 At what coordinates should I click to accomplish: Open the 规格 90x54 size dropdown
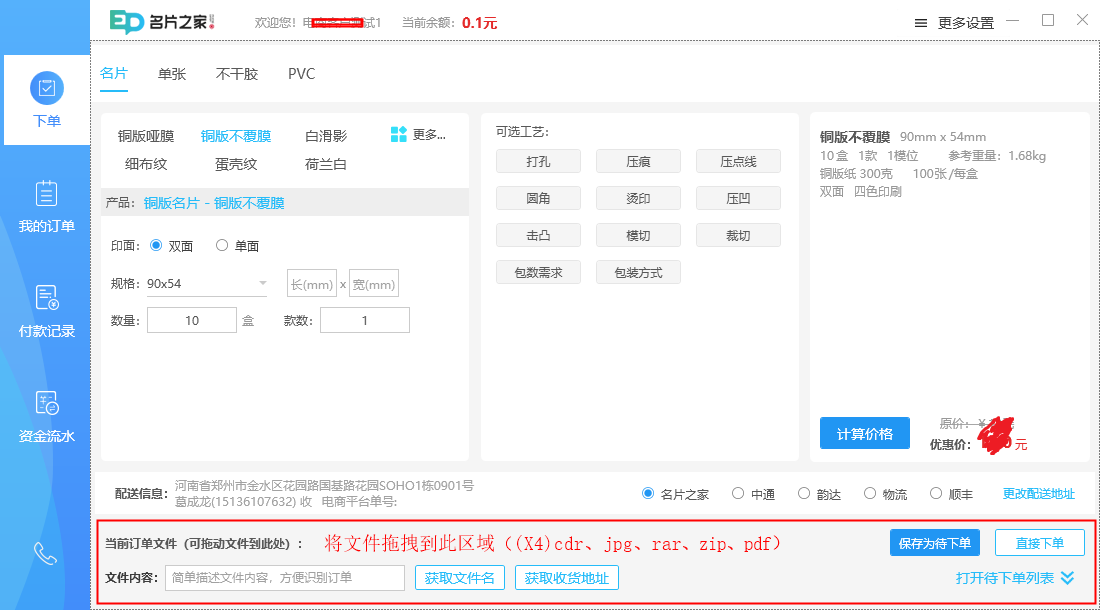tap(207, 284)
